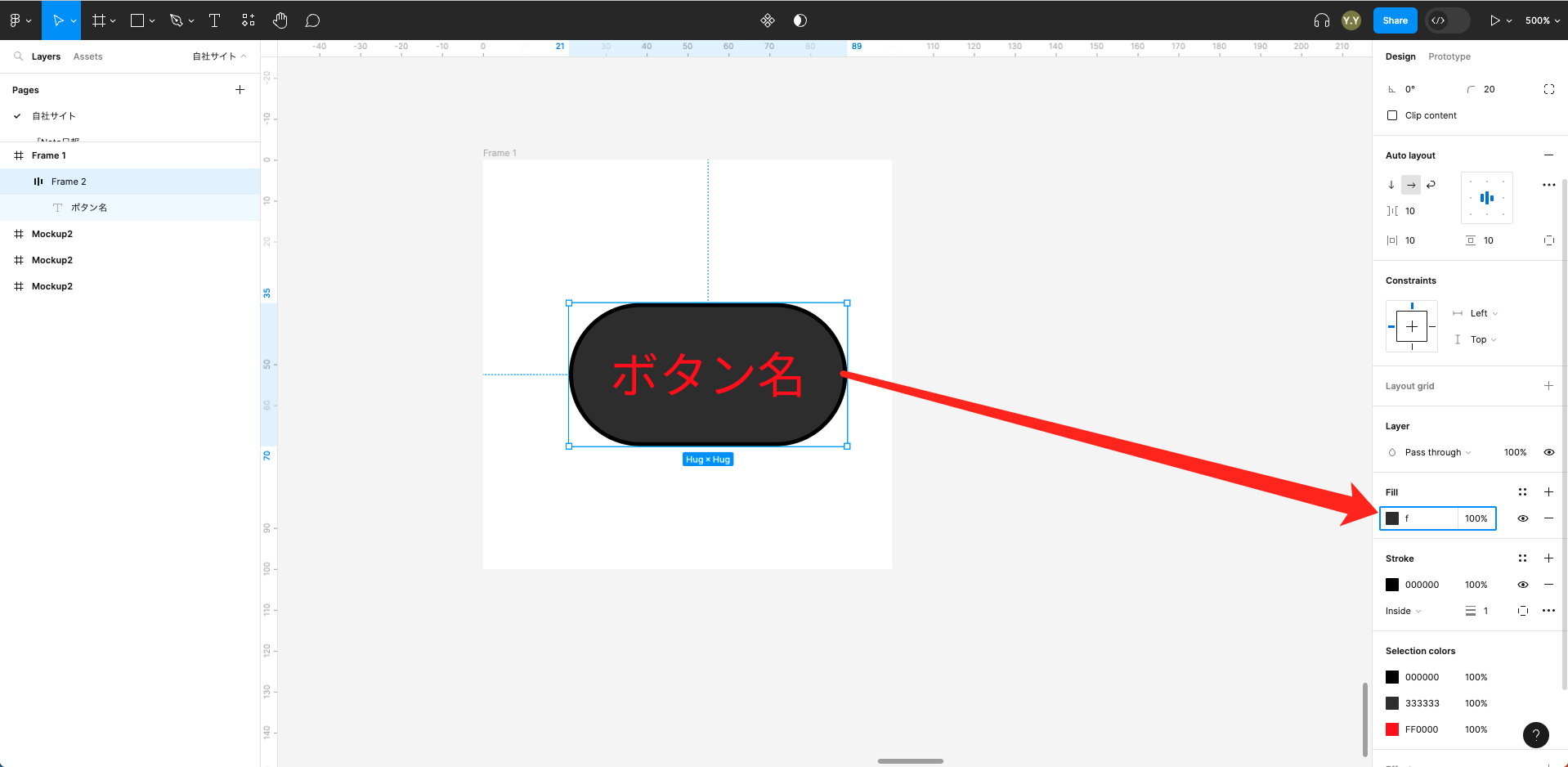Collapse pages list via 自社サイト chevron

click(x=244, y=56)
